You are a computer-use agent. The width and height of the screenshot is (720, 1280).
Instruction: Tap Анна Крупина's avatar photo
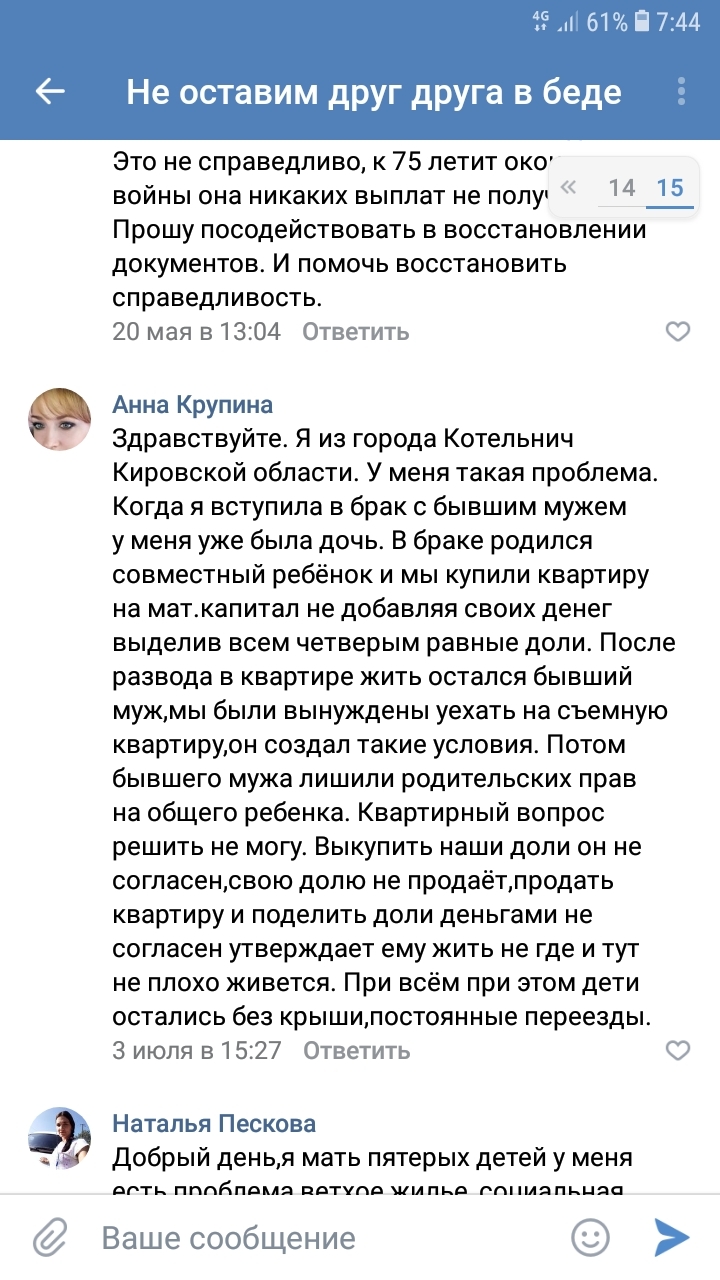point(59,420)
